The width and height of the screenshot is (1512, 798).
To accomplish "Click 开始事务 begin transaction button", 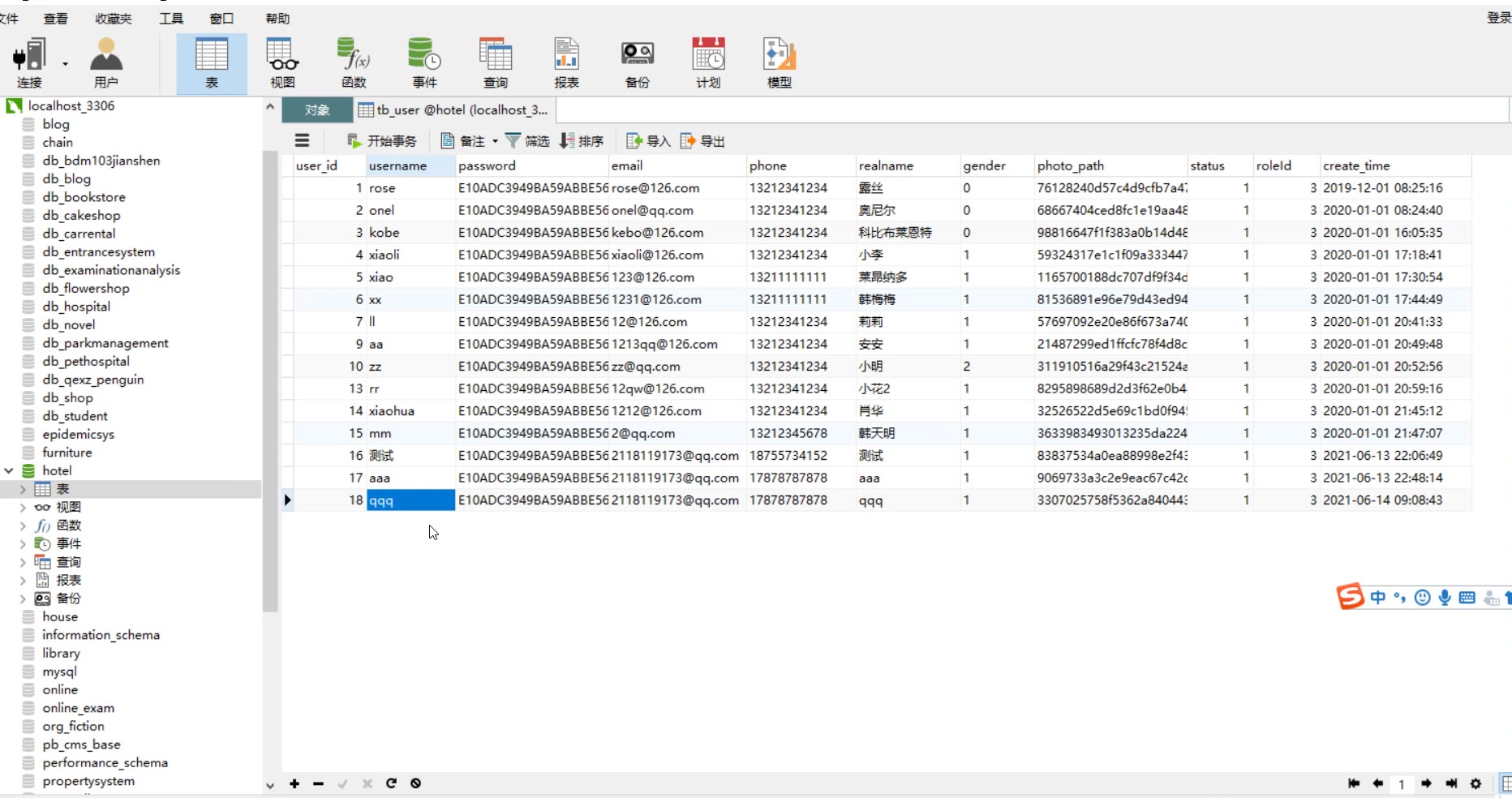I will pyautogui.click(x=381, y=141).
